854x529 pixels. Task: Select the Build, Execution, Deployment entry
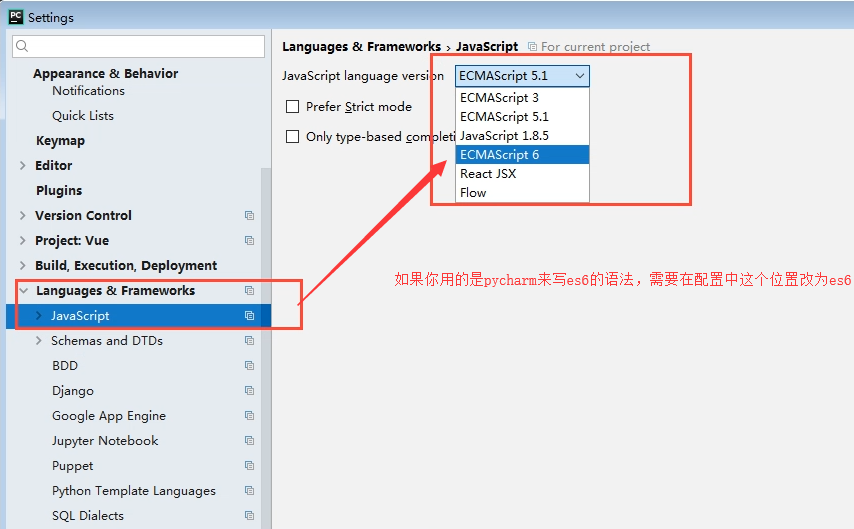(126, 266)
